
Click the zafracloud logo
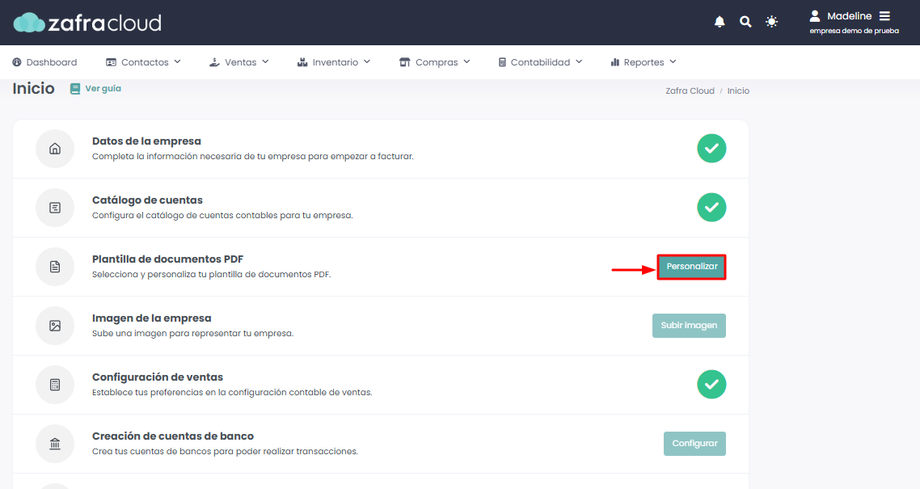pyautogui.click(x=87, y=22)
